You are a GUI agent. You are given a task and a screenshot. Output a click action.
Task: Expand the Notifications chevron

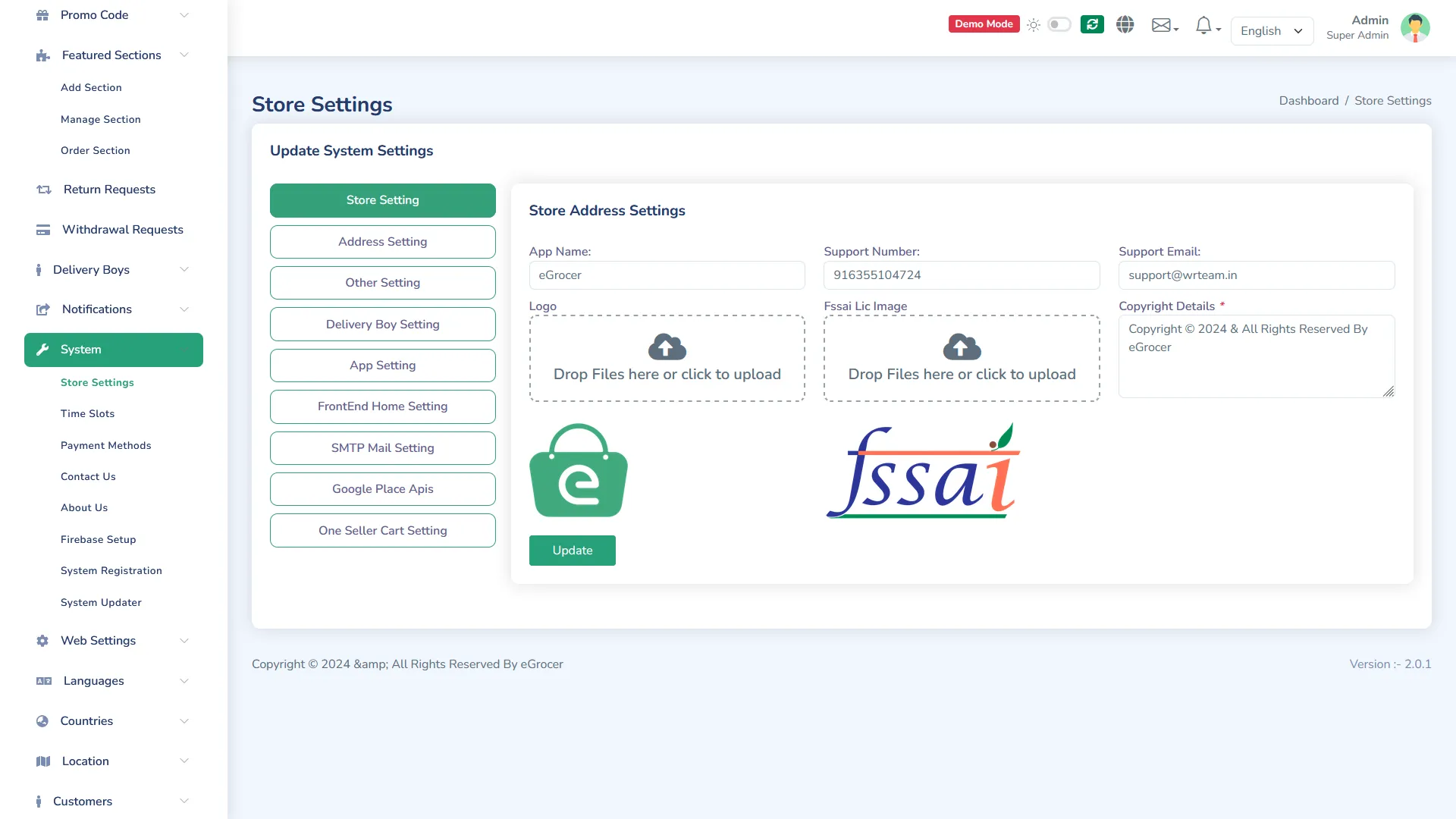[184, 309]
